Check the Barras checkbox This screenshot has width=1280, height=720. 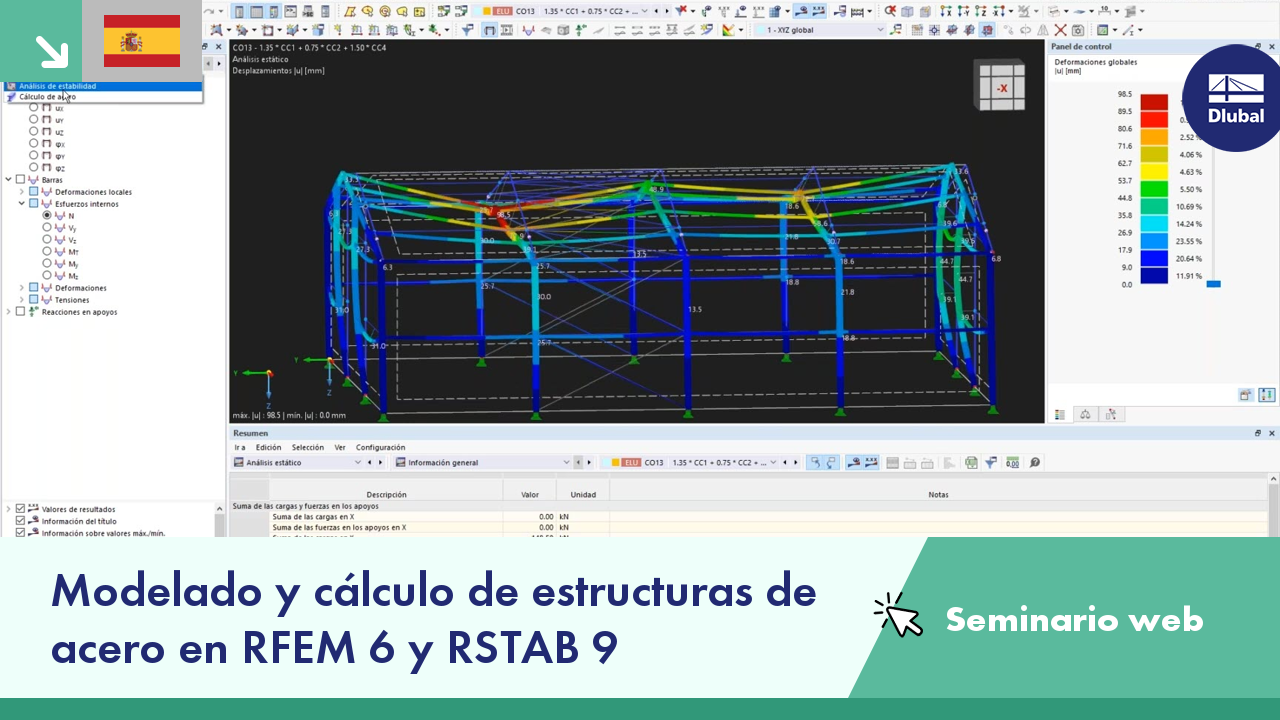coord(21,179)
